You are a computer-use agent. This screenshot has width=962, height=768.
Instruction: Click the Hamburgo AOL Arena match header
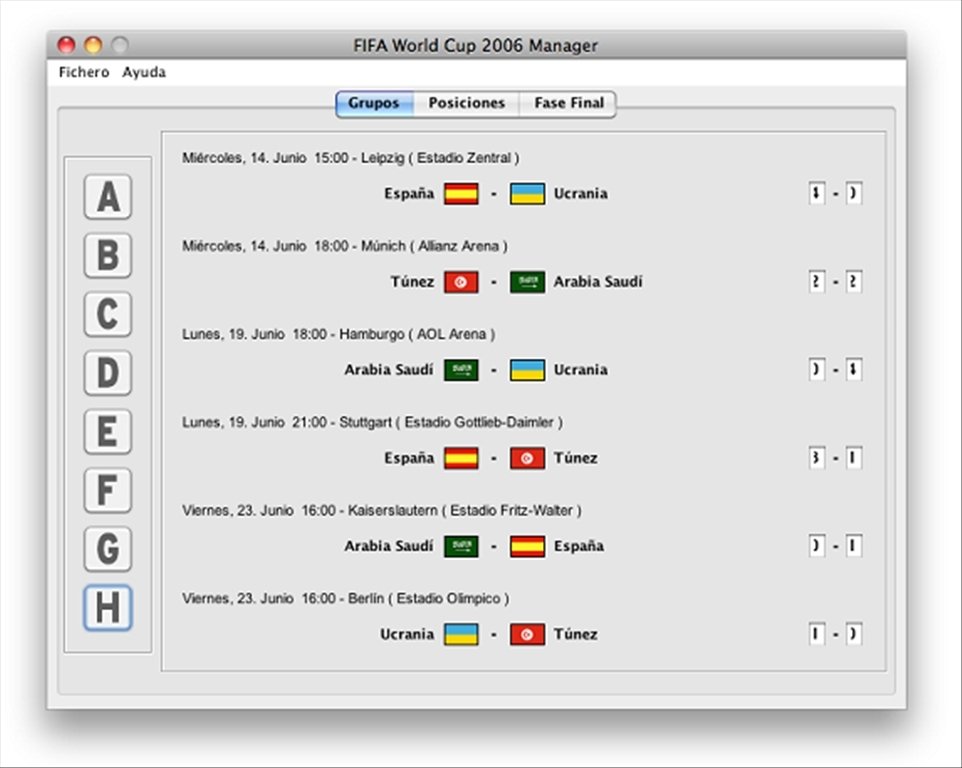(339, 334)
